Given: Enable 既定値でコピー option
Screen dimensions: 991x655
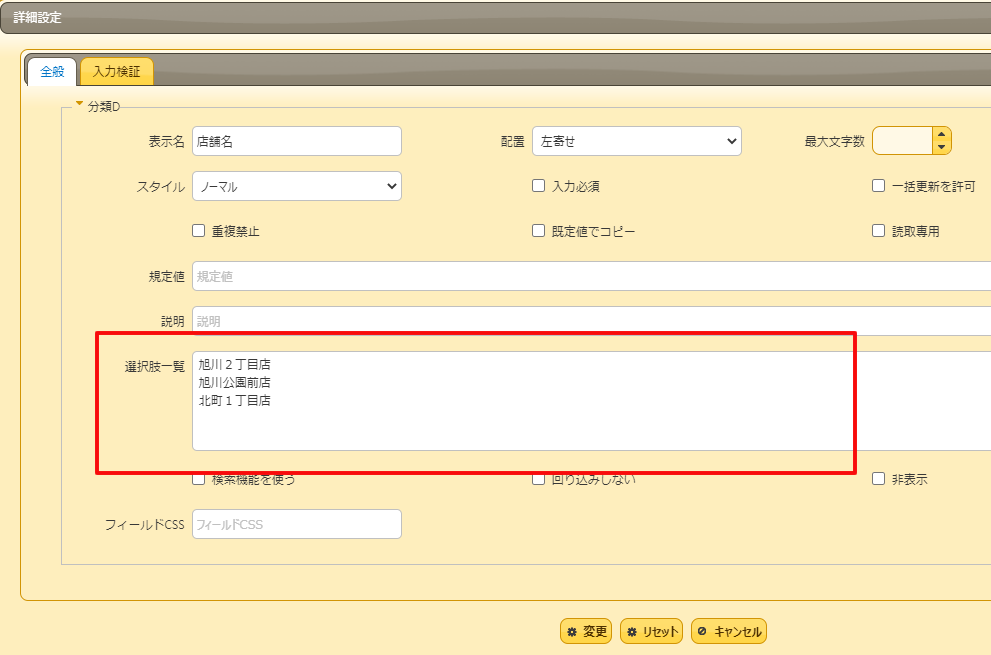Looking at the screenshot, I should 538,231.
